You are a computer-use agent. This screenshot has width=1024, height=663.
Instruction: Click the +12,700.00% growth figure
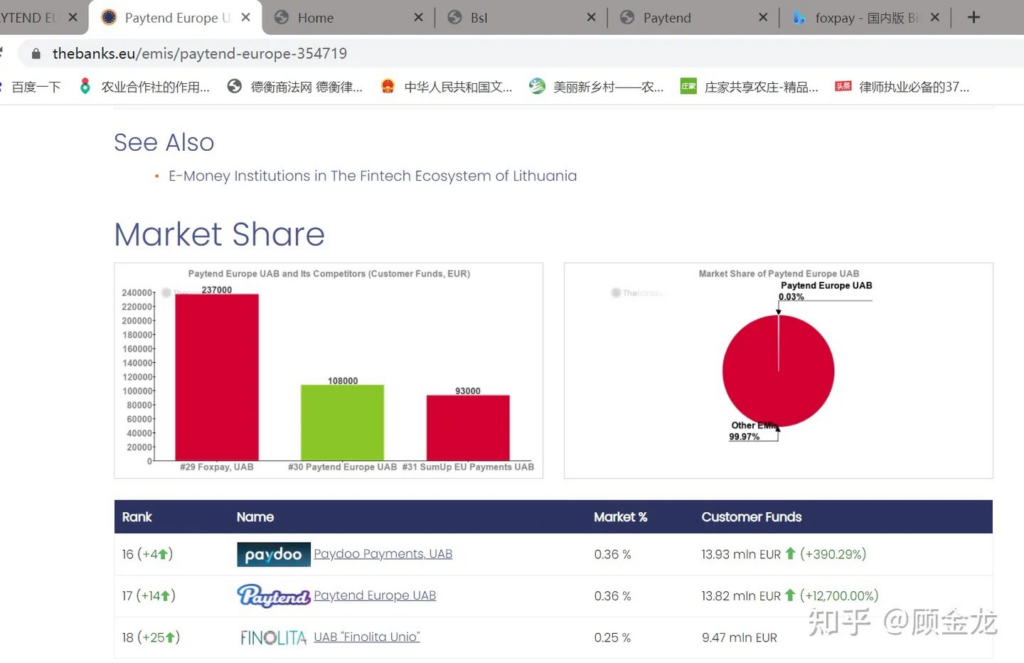[x=839, y=596]
